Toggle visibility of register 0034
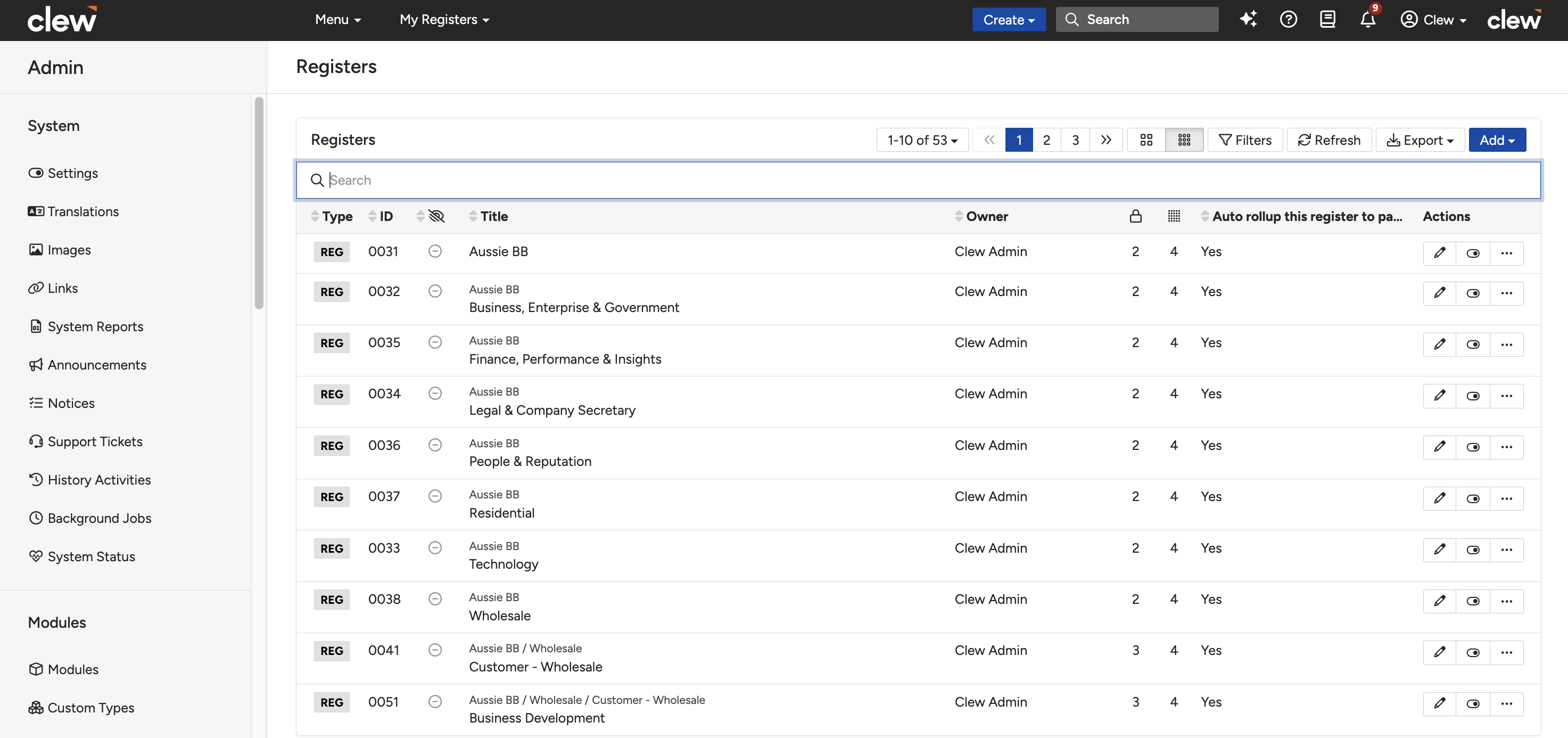This screenshot has height=738, width=1568. click(x=1473, y=396)
